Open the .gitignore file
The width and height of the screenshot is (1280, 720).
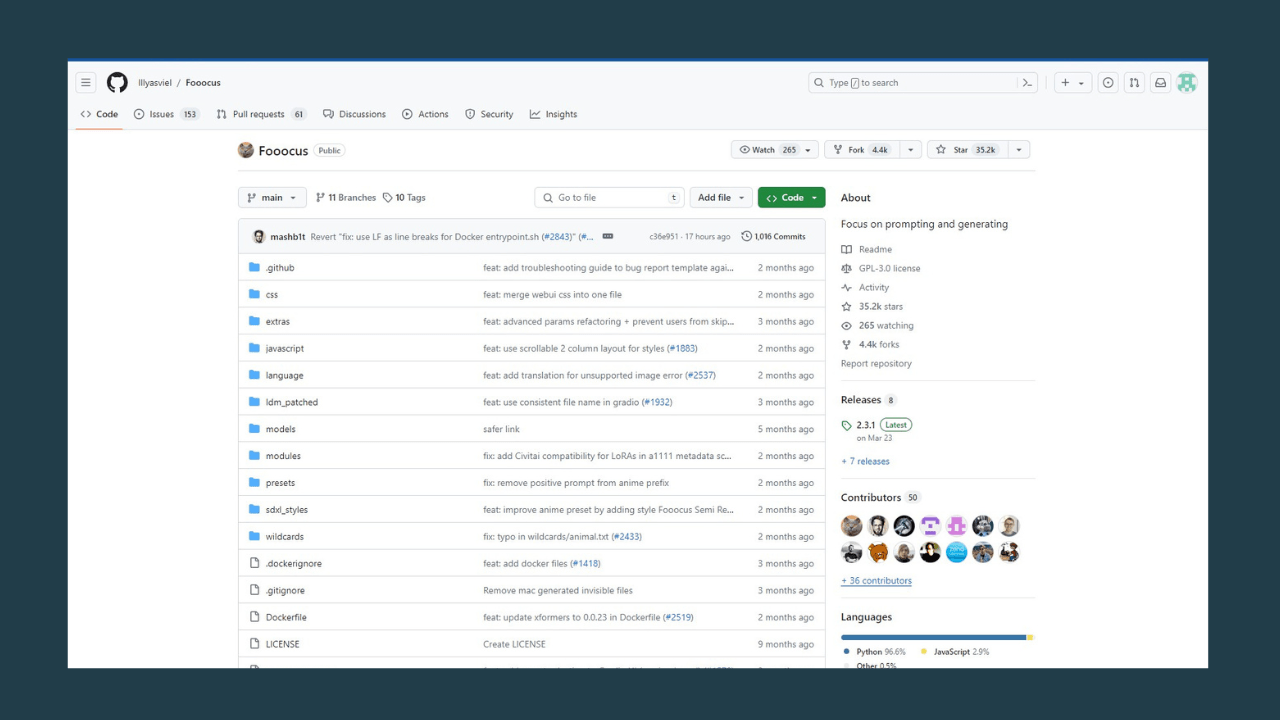(285, 591)
